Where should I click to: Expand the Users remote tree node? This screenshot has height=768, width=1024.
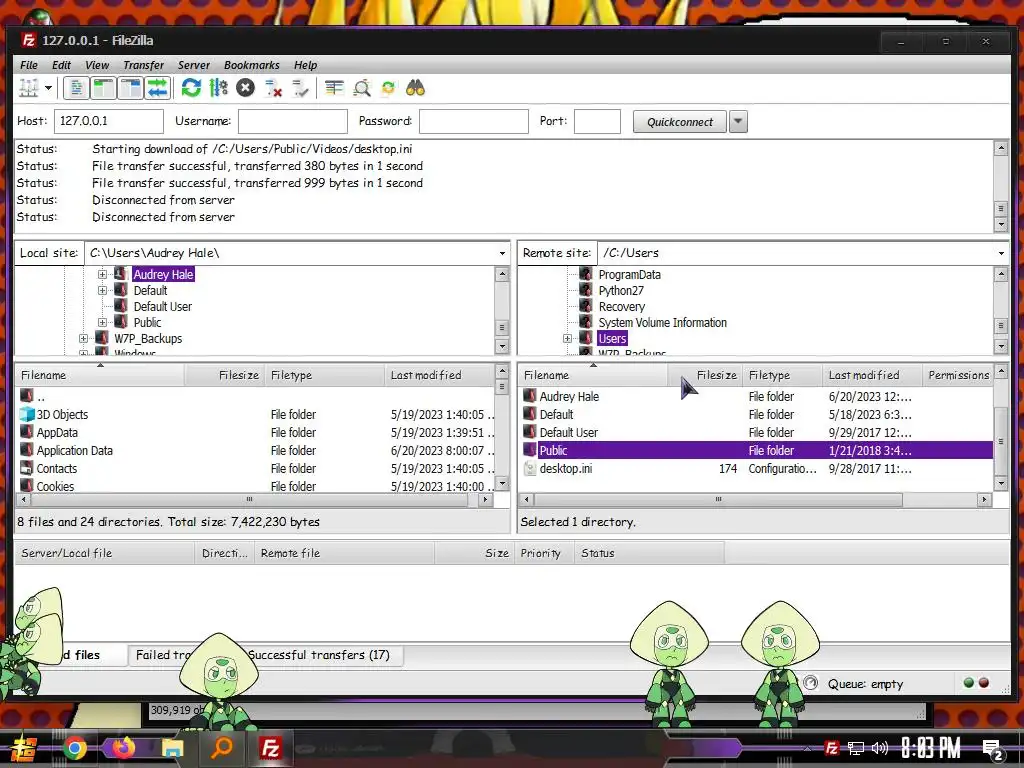coord(568,338)
